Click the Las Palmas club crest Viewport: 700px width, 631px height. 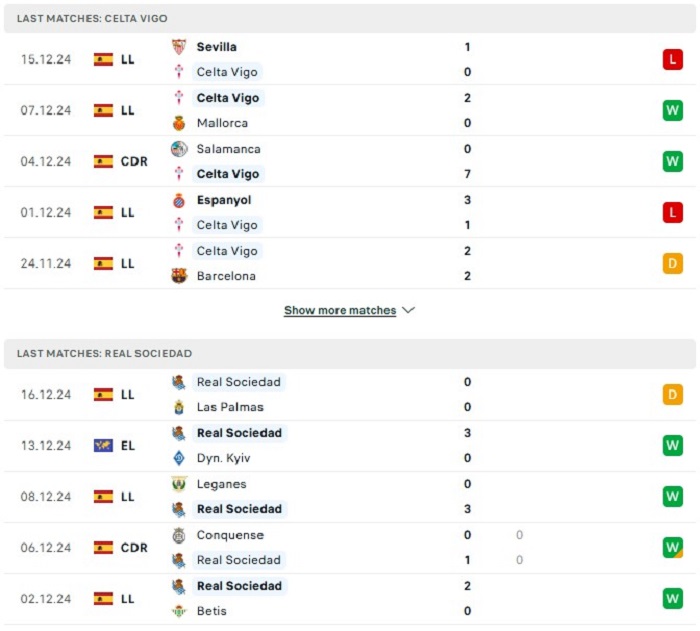[179, 407]
